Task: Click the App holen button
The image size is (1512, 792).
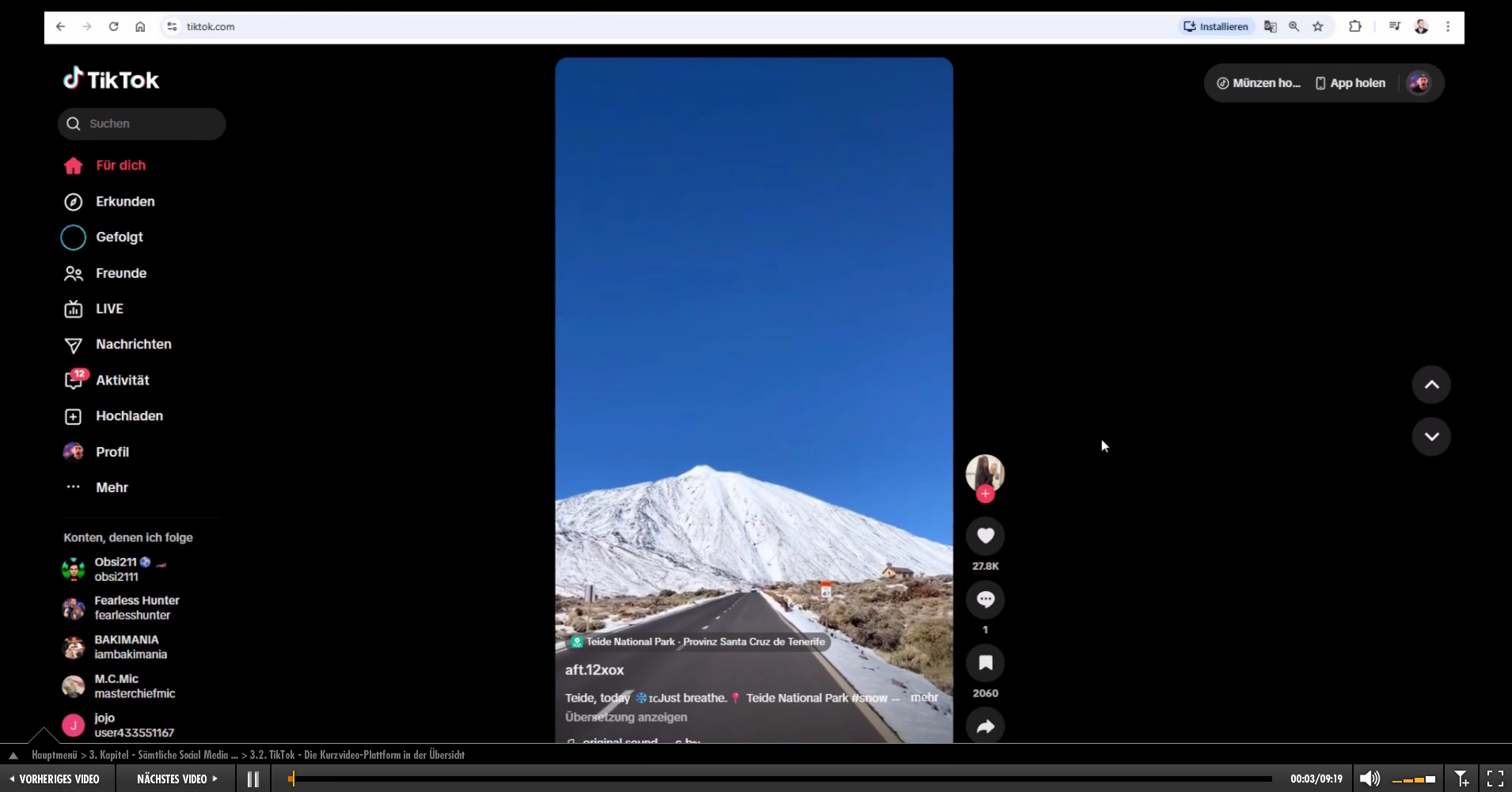Action: click(x=1351, y=83)
